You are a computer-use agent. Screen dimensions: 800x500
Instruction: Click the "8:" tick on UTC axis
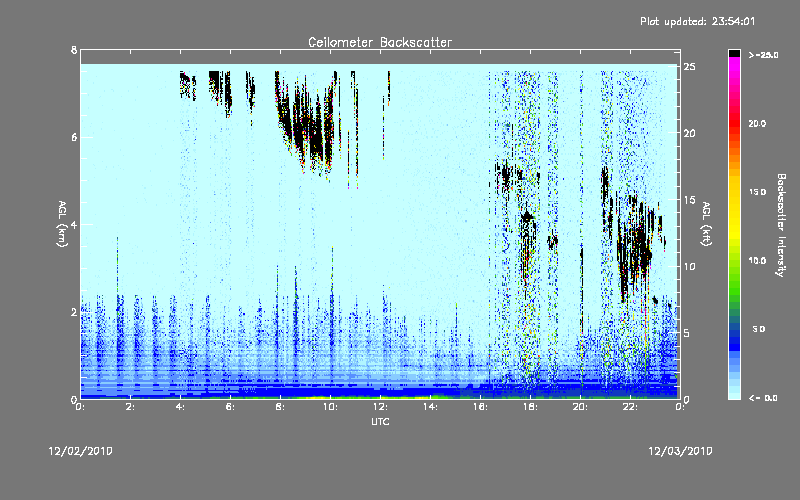tap(280, 407)
